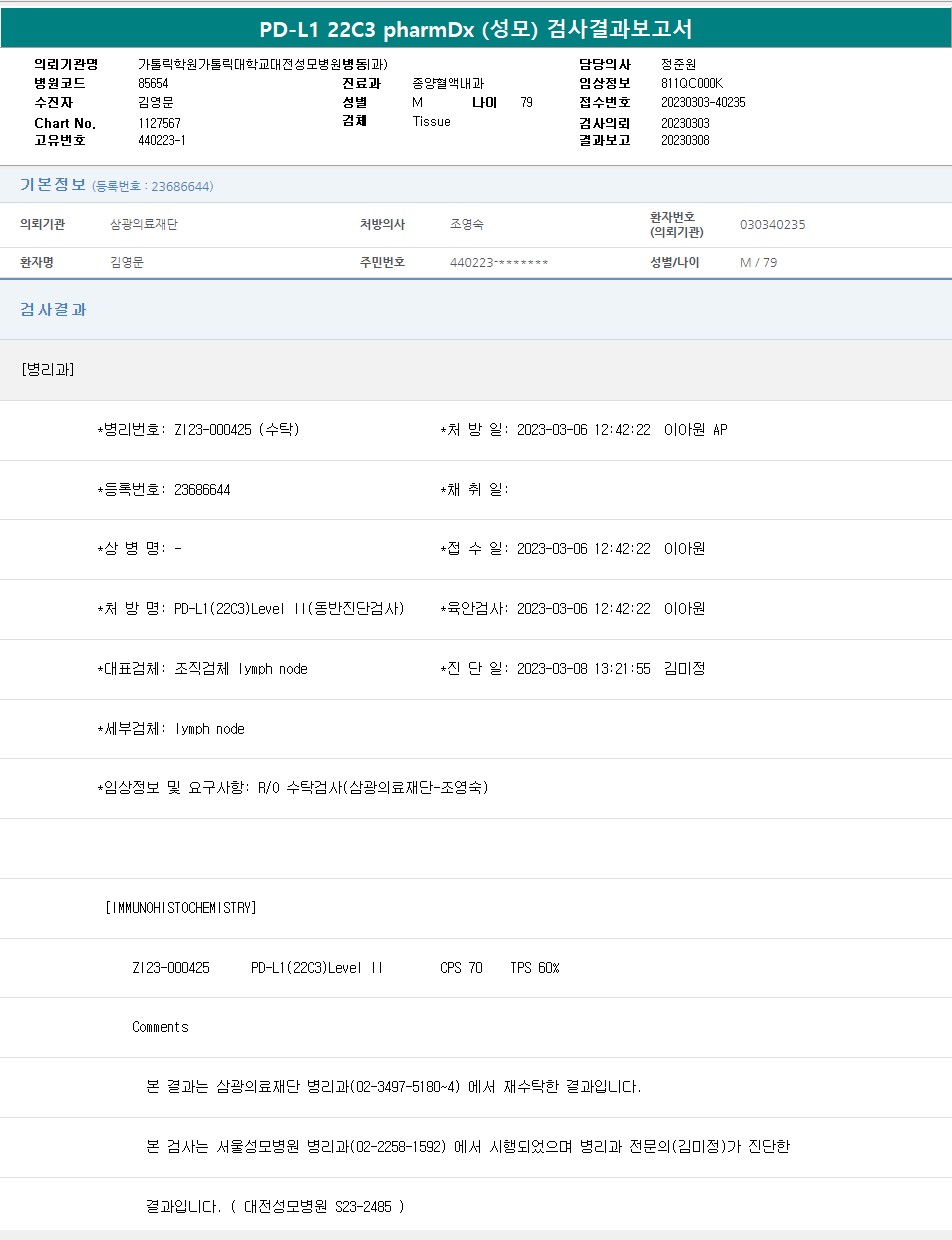Click the *세부검체 lymph node line
The width and height of the screenshot is (952, 1240).
click(x=171, y=729)
